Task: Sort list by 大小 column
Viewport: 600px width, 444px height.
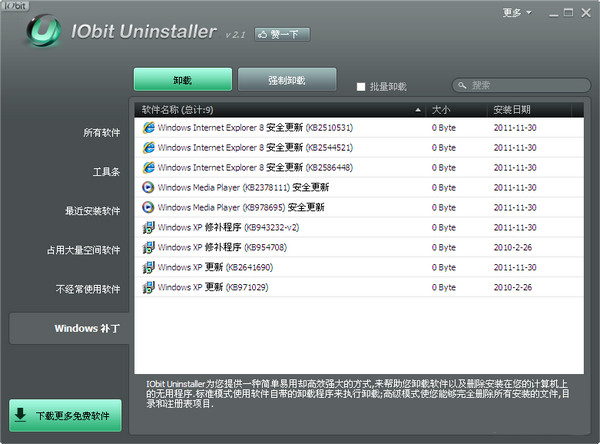Action: coord(456,109)
